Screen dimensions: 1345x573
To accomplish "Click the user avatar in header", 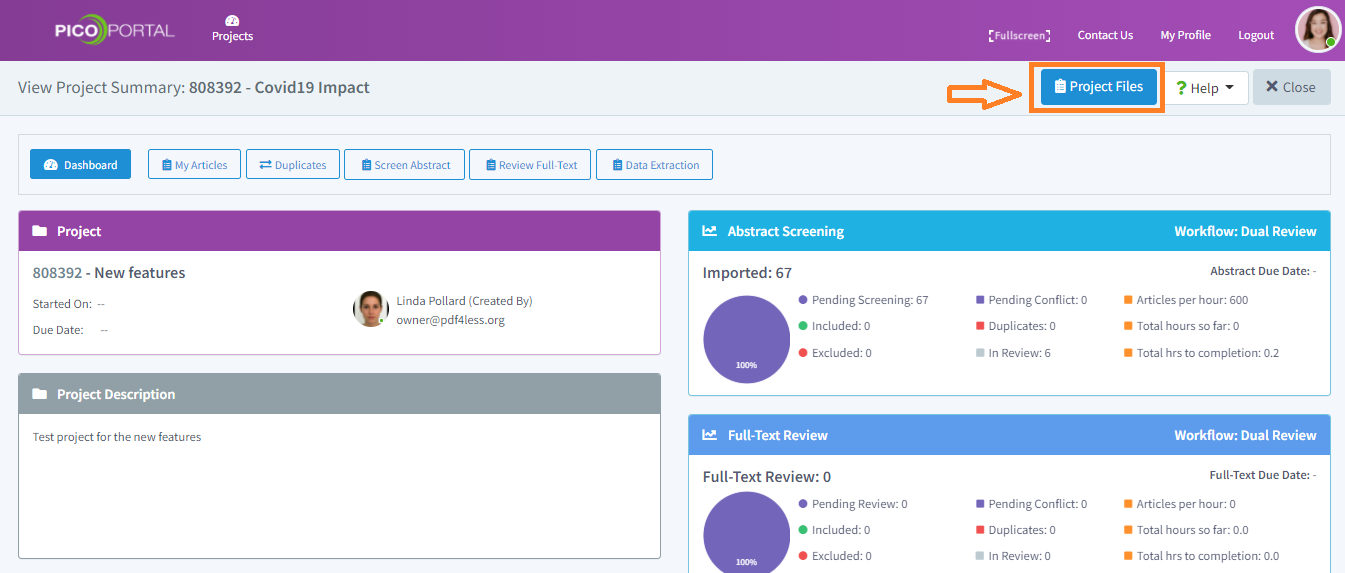I will (x=1318, y=30).
